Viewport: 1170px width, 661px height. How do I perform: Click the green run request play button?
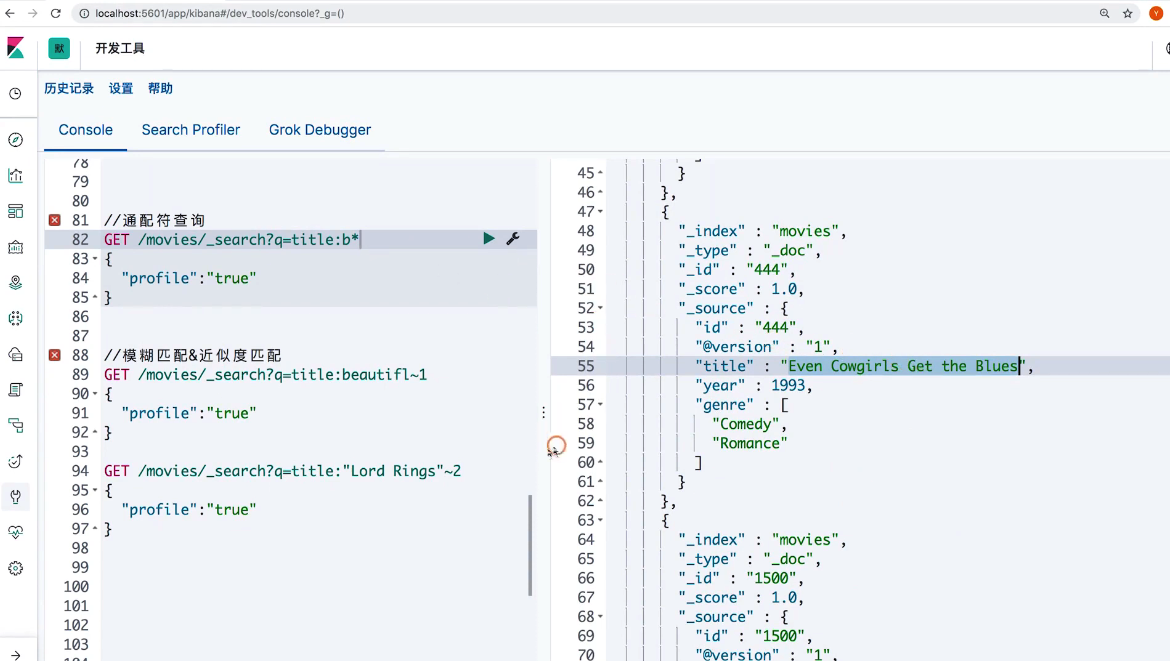(x=489, y=239)
